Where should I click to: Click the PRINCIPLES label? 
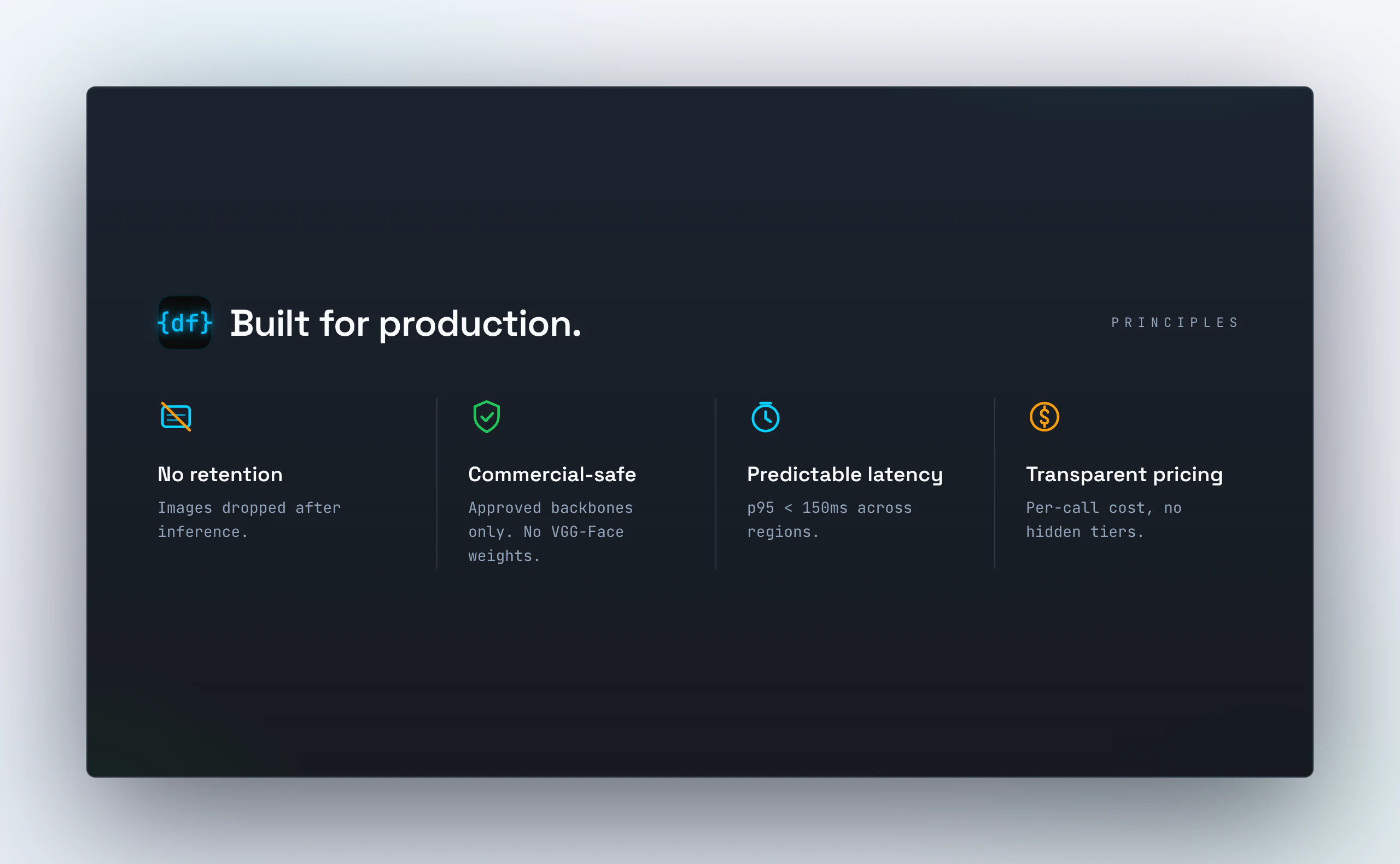click(1174, 322)
